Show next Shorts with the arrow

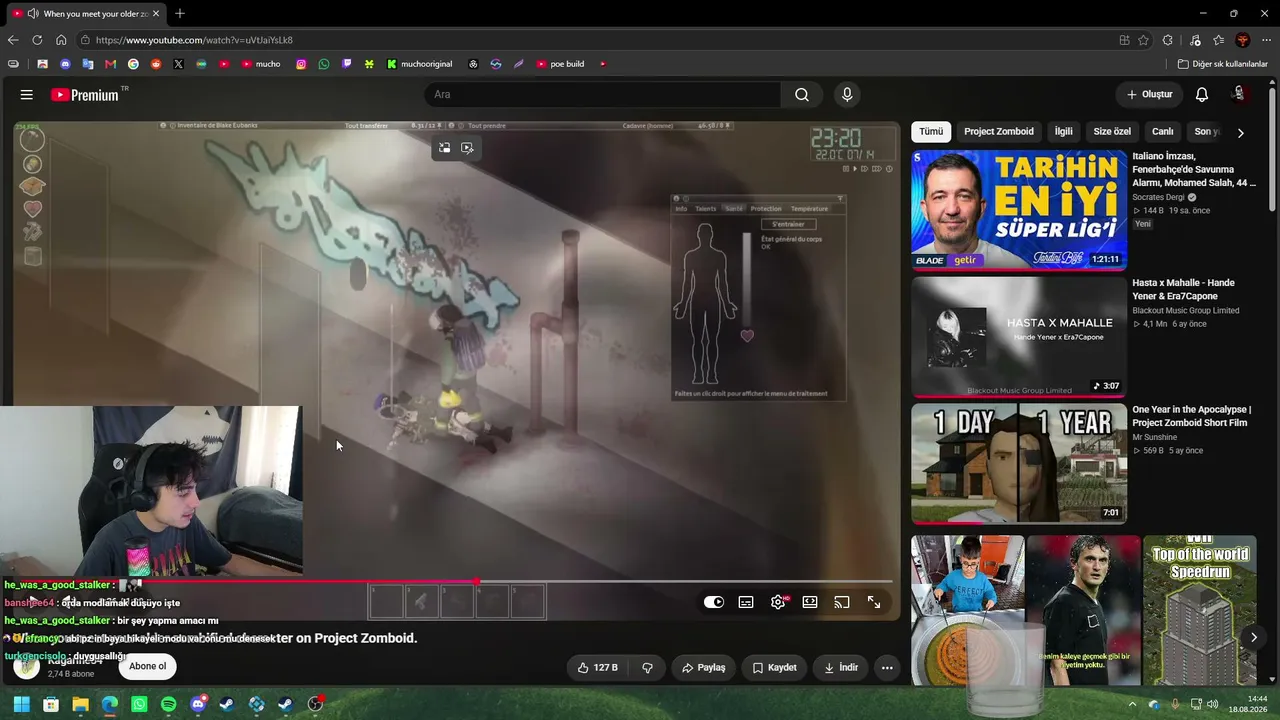pyautogui.click(x=1254, y=637)
